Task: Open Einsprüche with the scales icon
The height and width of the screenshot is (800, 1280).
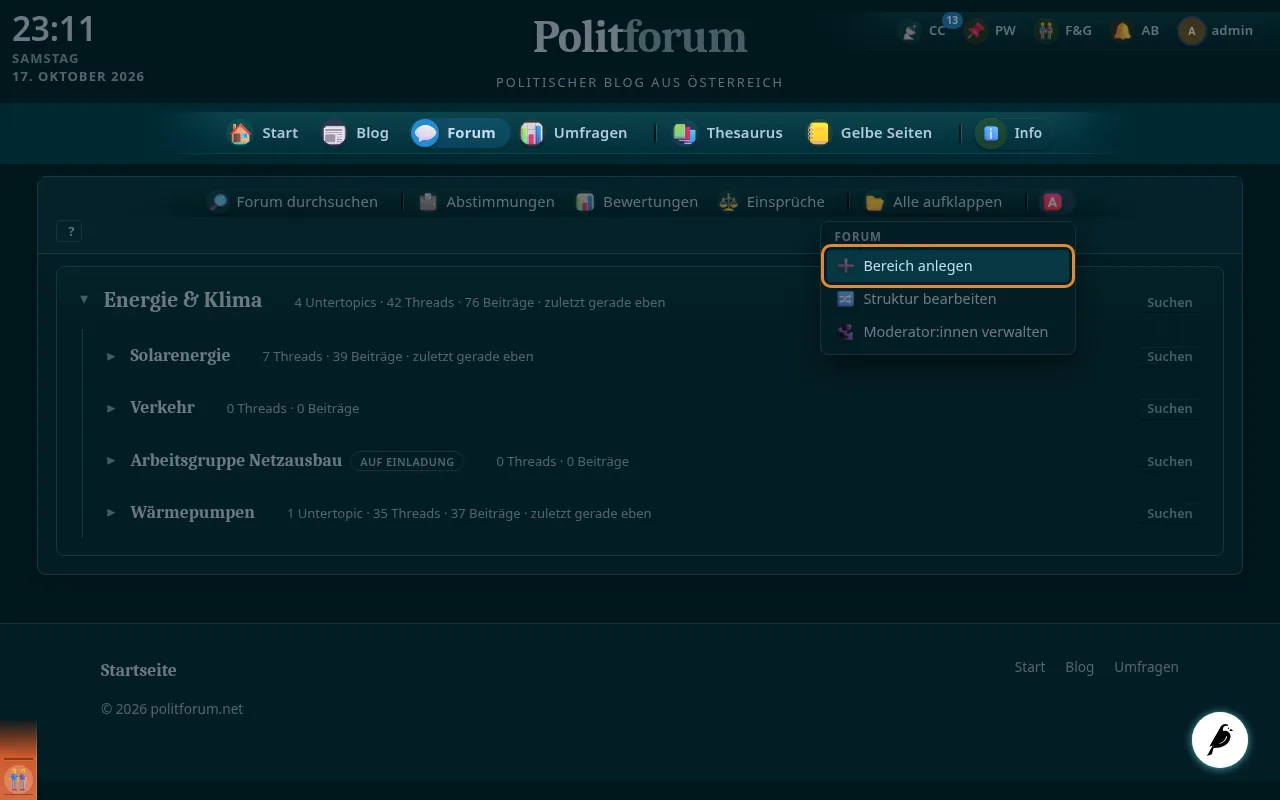Action: tap(771, 202)
